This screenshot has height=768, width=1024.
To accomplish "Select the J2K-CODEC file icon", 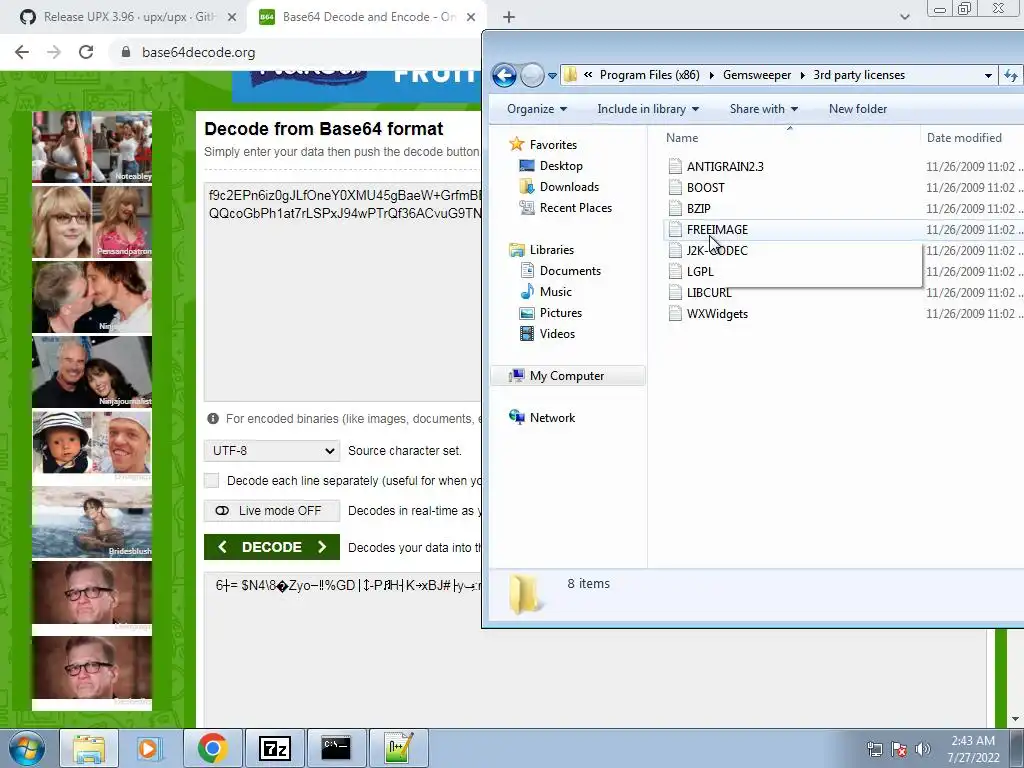I will (x=675, y=251).
